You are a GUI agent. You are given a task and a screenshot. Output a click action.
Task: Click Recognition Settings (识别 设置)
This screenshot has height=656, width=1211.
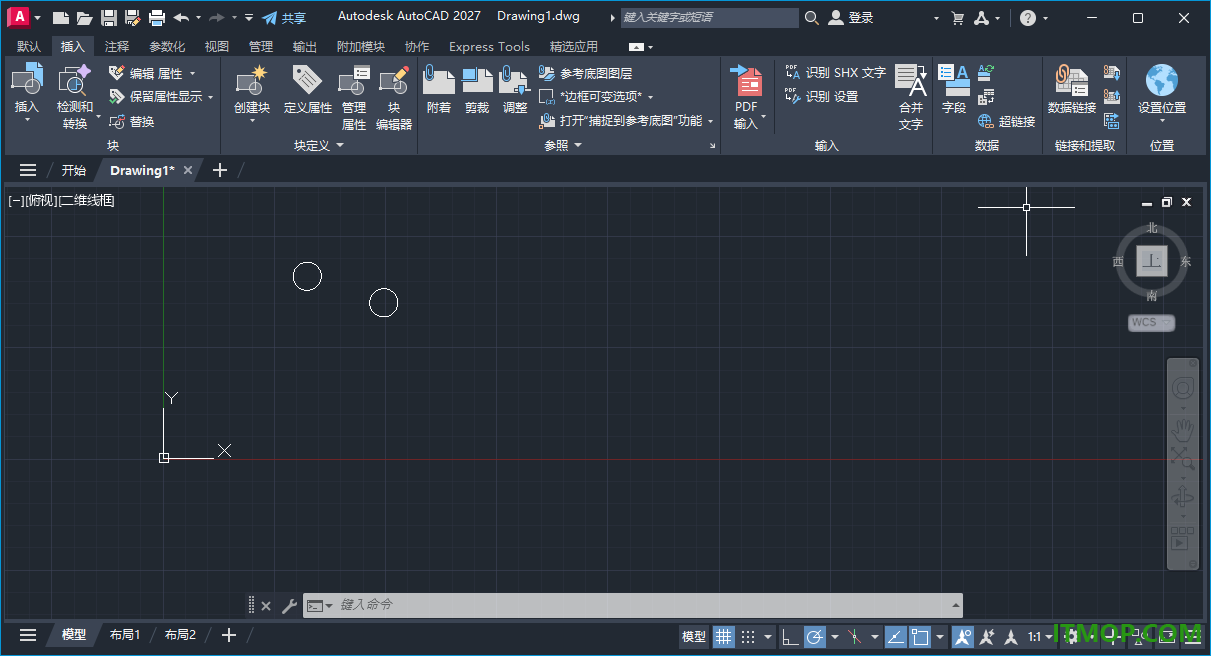(822, 97)
